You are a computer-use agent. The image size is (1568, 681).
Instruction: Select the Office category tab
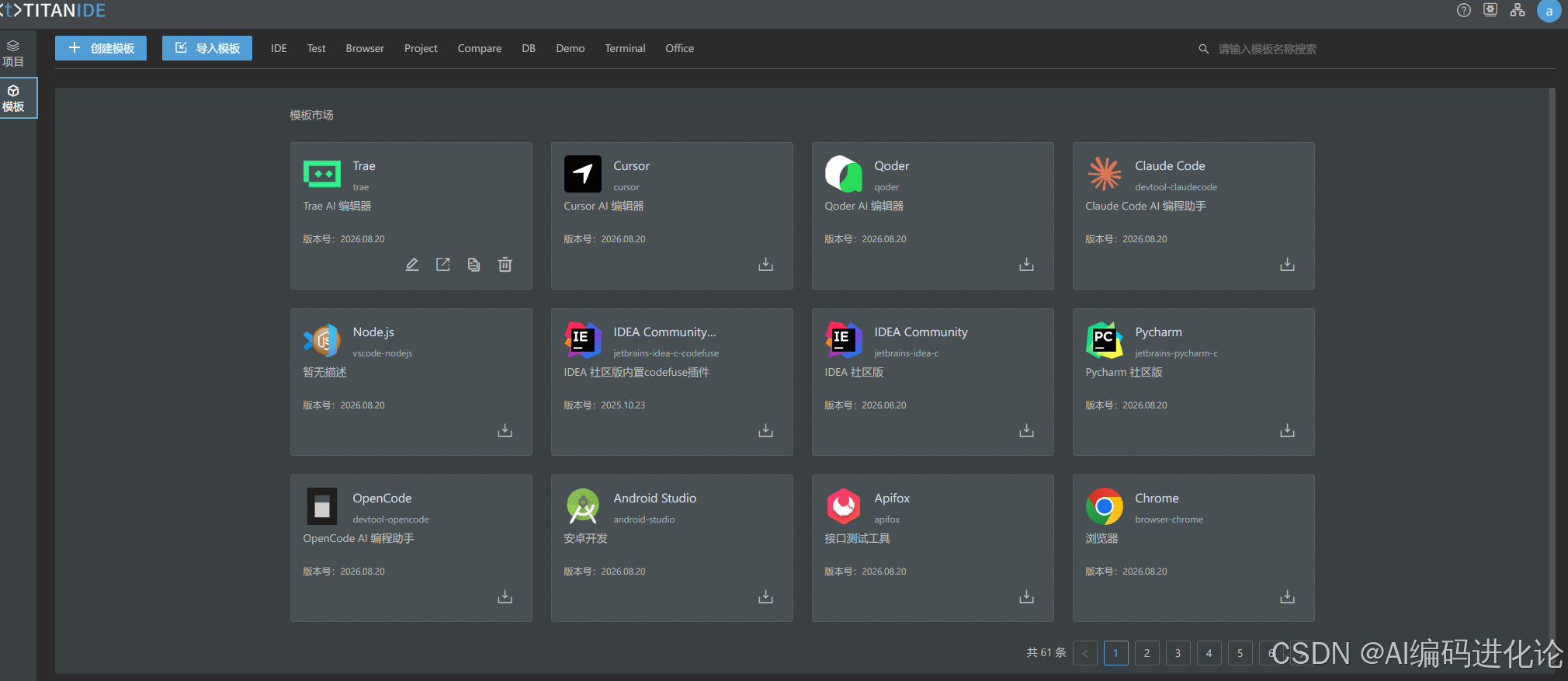point(680,48)
